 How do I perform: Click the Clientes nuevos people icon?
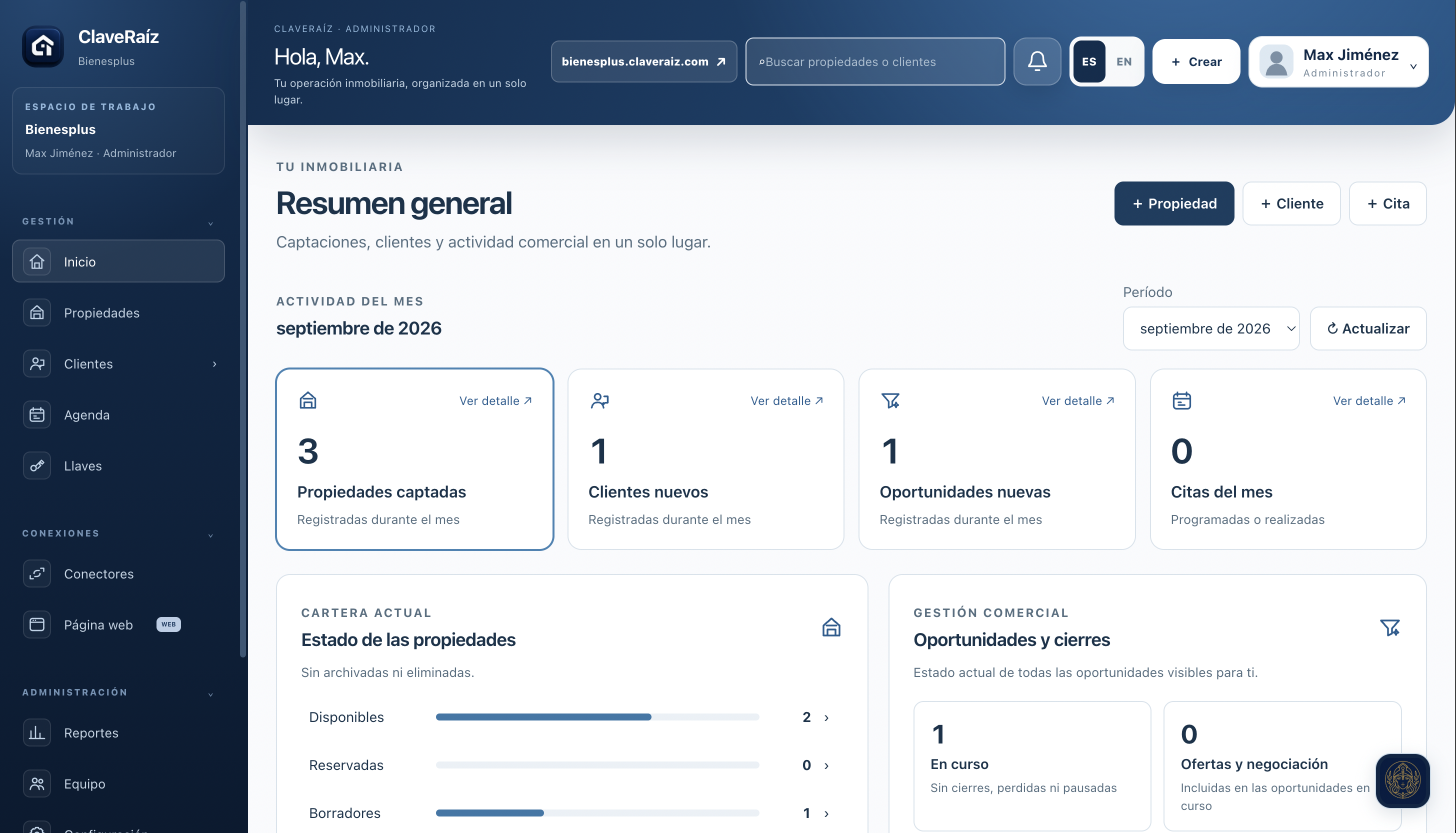[x=599, y=400]
